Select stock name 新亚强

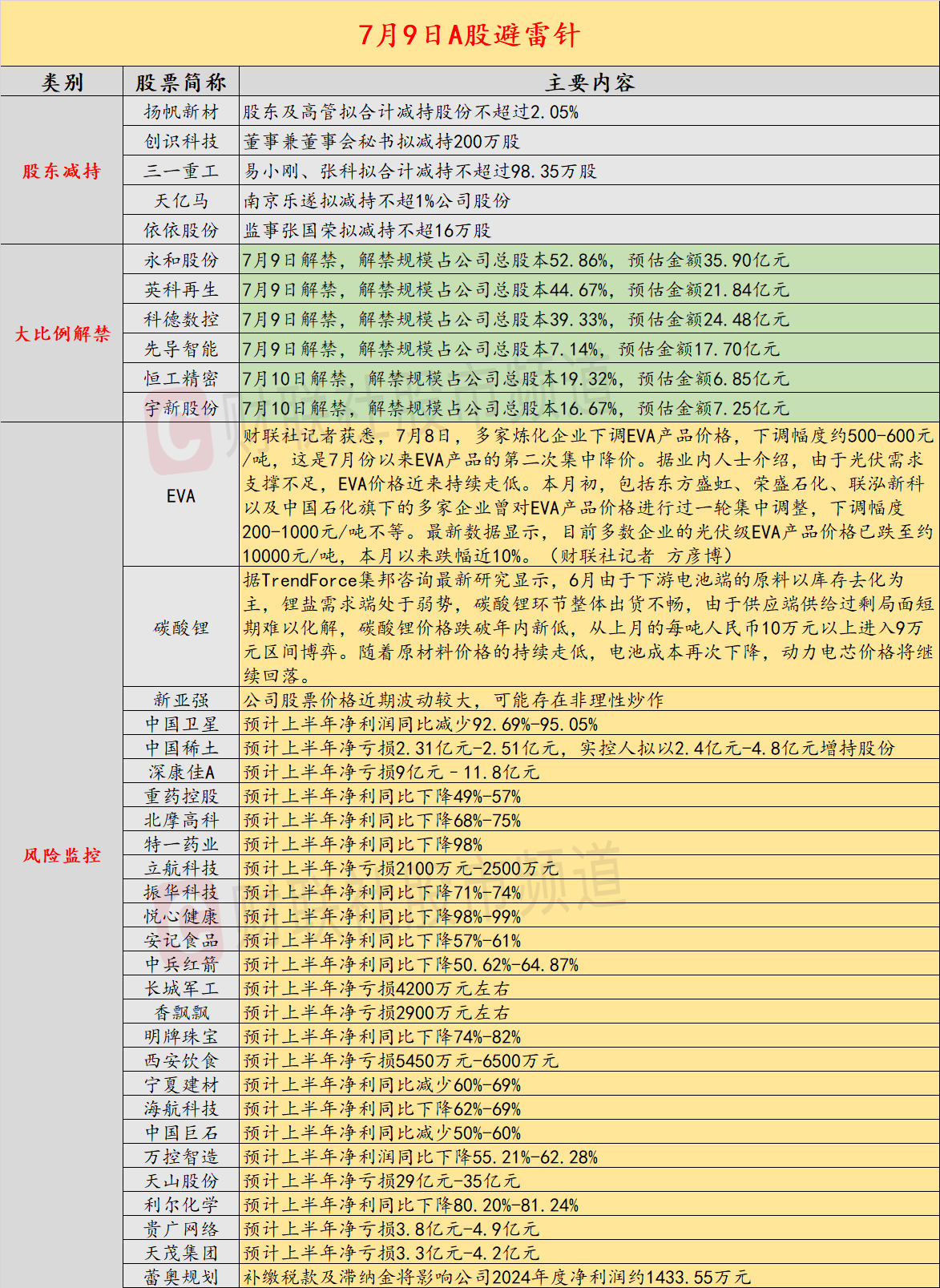[x=181, y=701]
